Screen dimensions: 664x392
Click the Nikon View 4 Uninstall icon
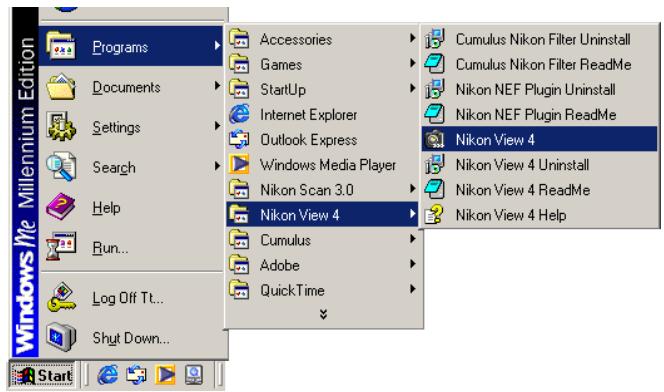point(434,164)
